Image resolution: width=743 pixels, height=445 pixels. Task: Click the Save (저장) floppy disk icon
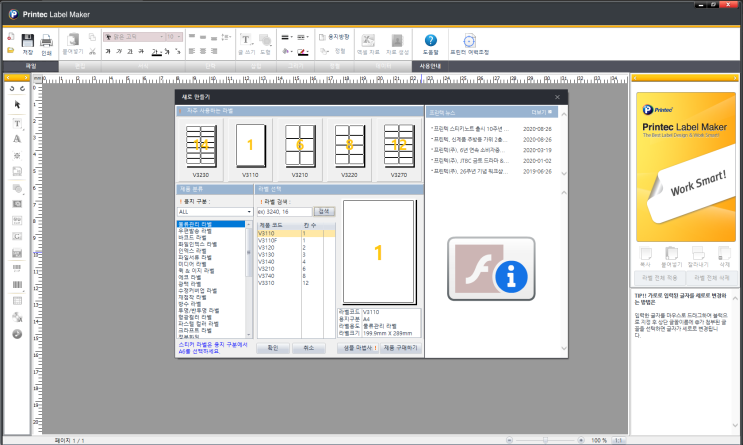click(x=27, y=41)
